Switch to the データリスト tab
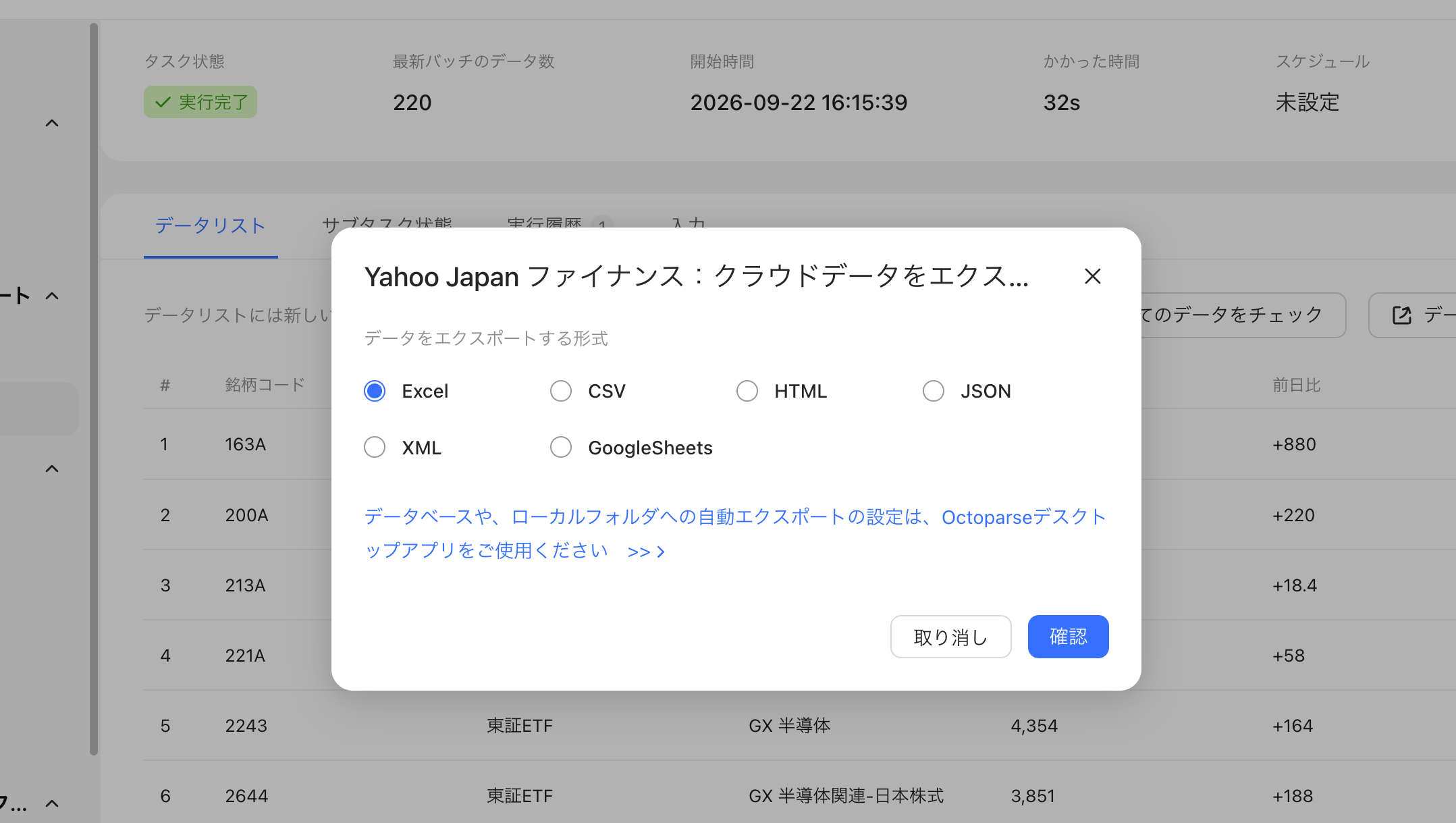 point(211,225)
